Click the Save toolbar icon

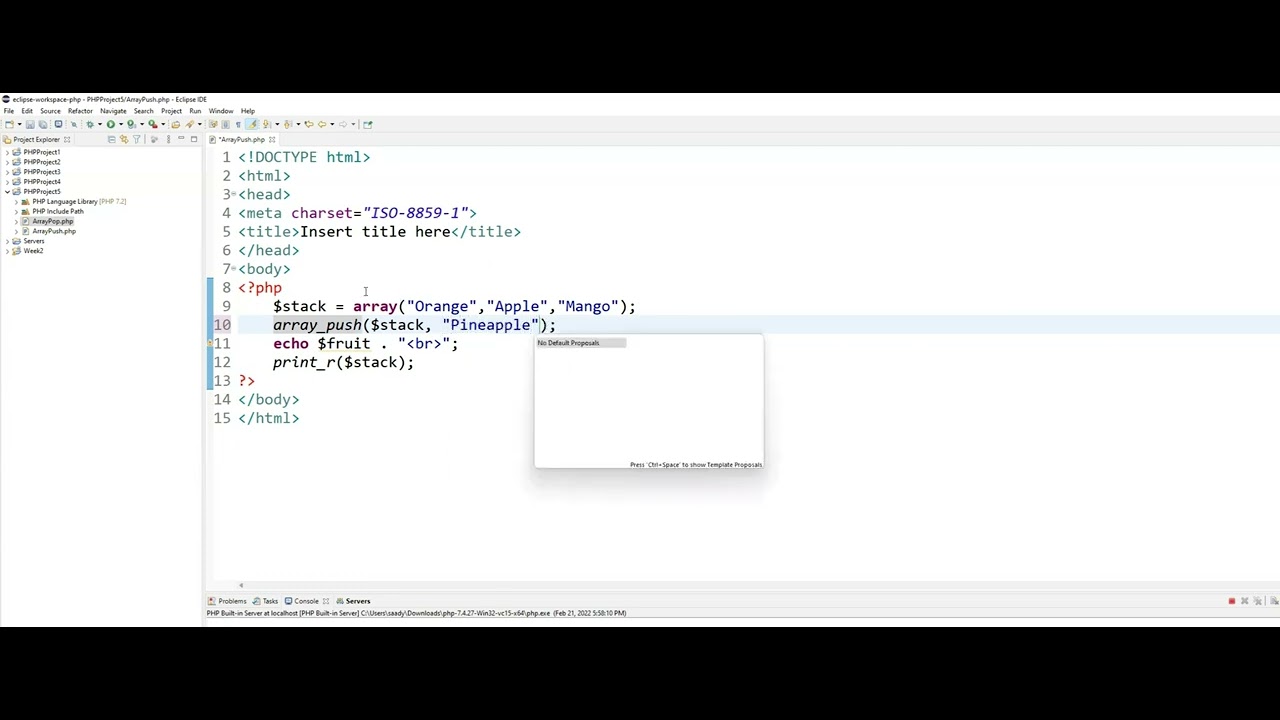click(x=30, y=124)
